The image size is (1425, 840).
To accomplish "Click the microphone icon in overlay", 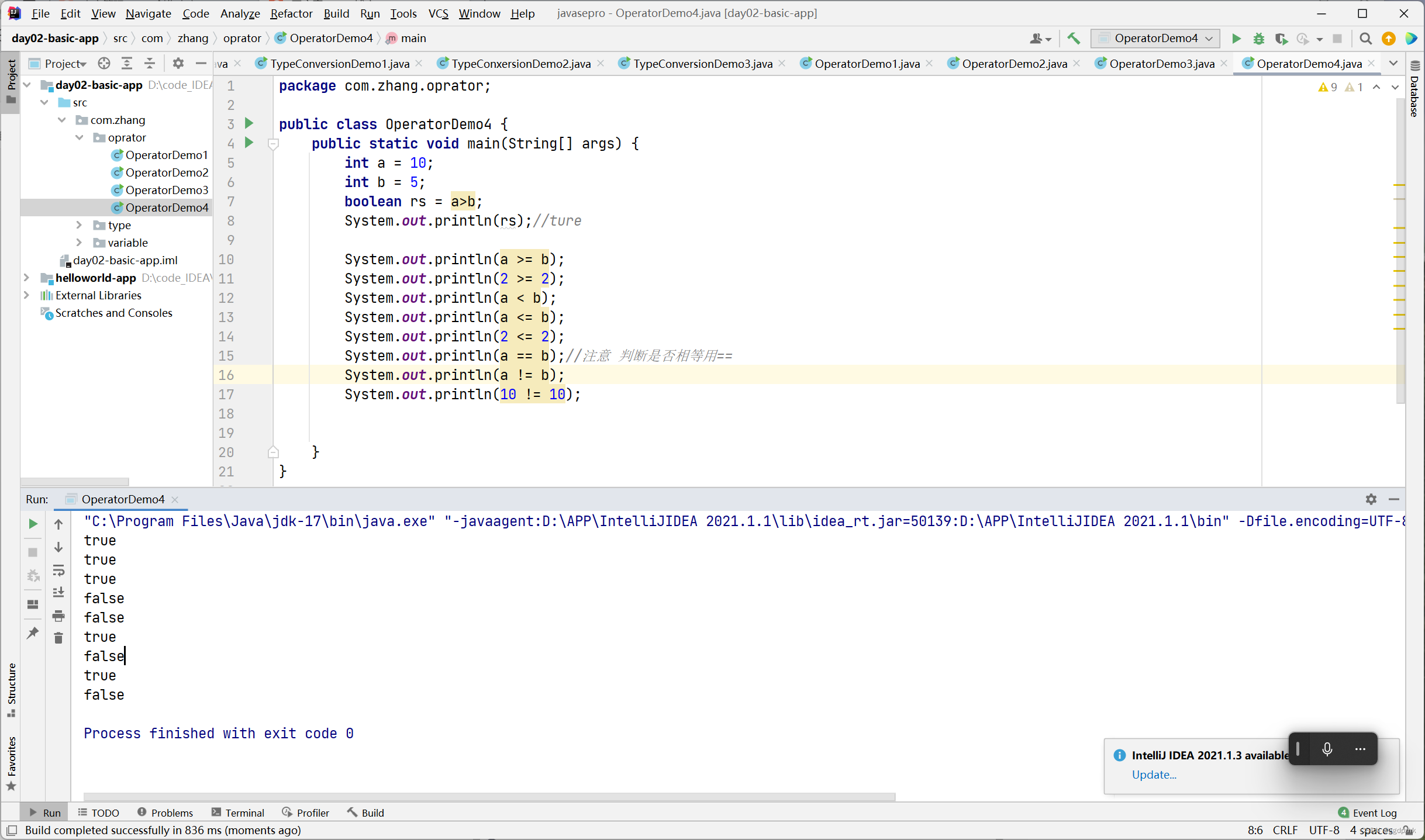I will point(1327,749).
